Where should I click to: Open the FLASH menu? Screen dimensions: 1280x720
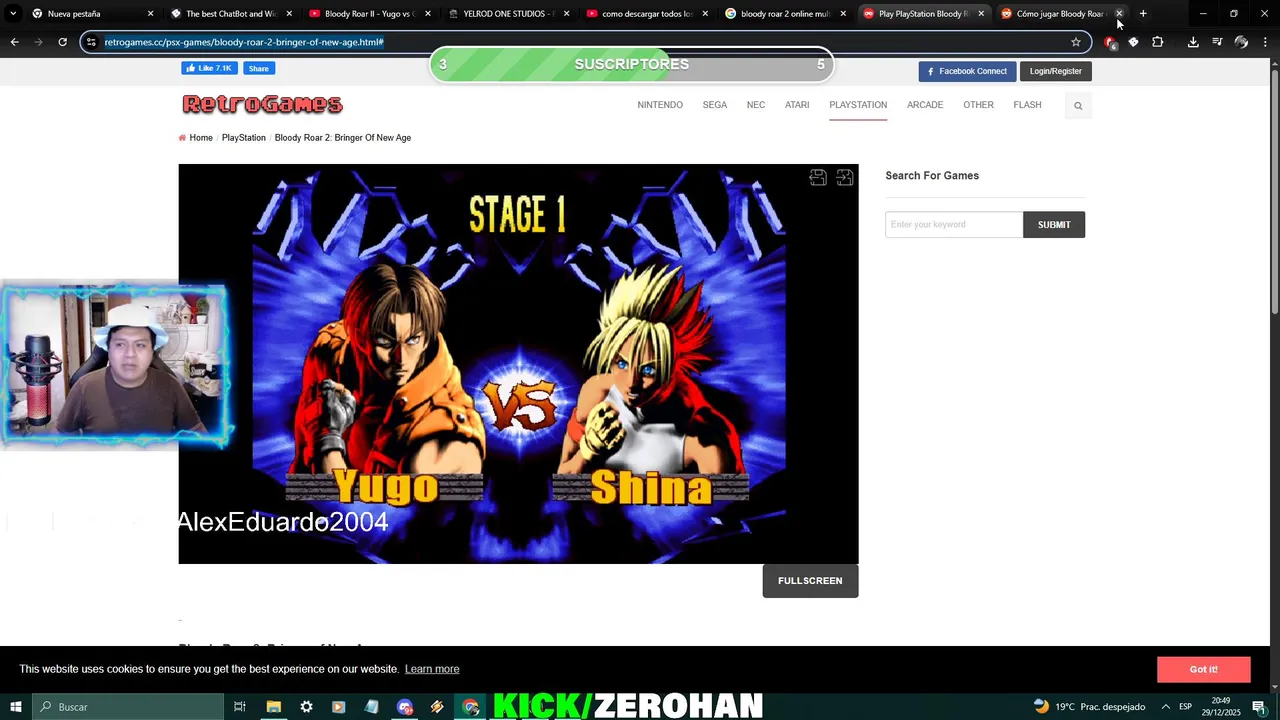pos(1027,105)
